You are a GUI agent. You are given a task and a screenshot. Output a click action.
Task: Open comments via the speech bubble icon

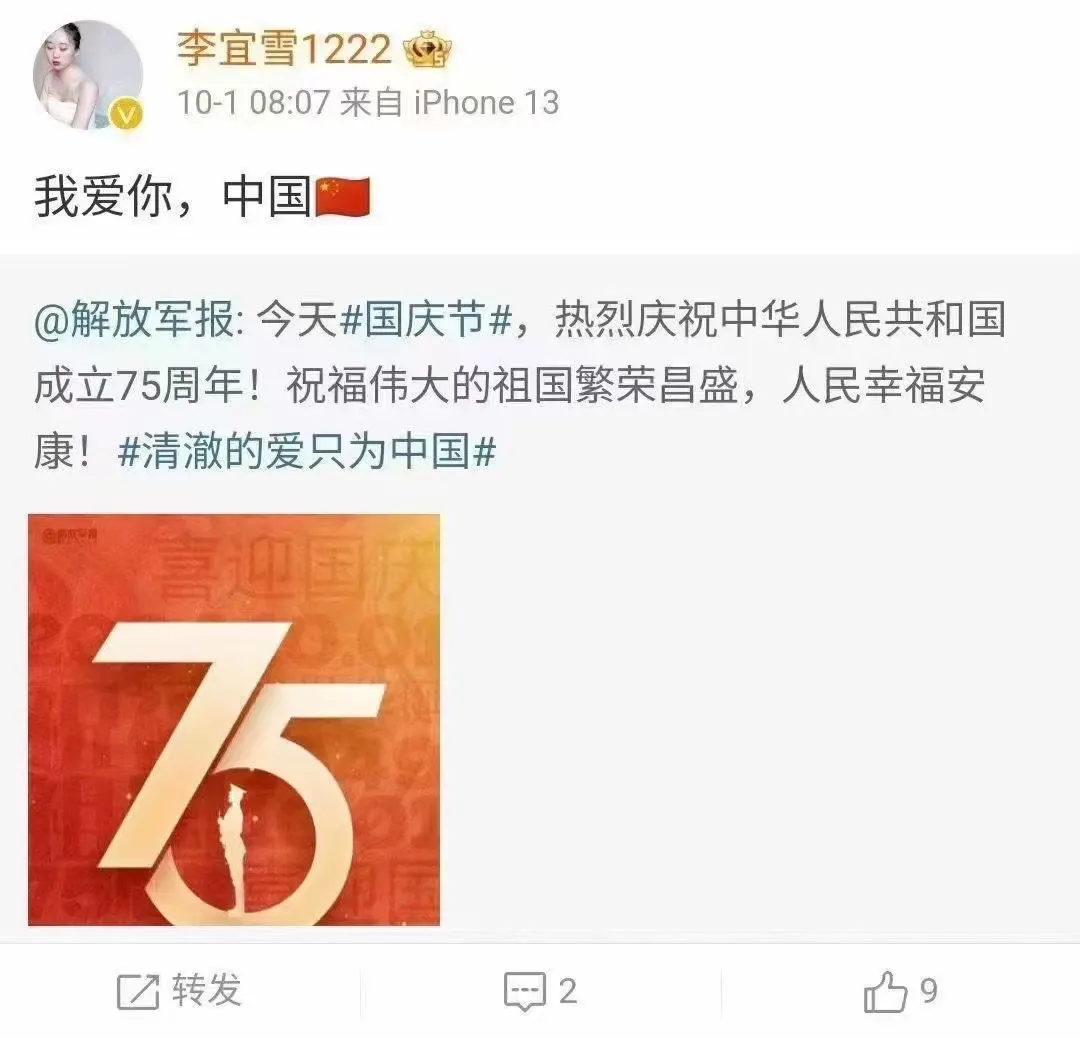coord(525,992)
